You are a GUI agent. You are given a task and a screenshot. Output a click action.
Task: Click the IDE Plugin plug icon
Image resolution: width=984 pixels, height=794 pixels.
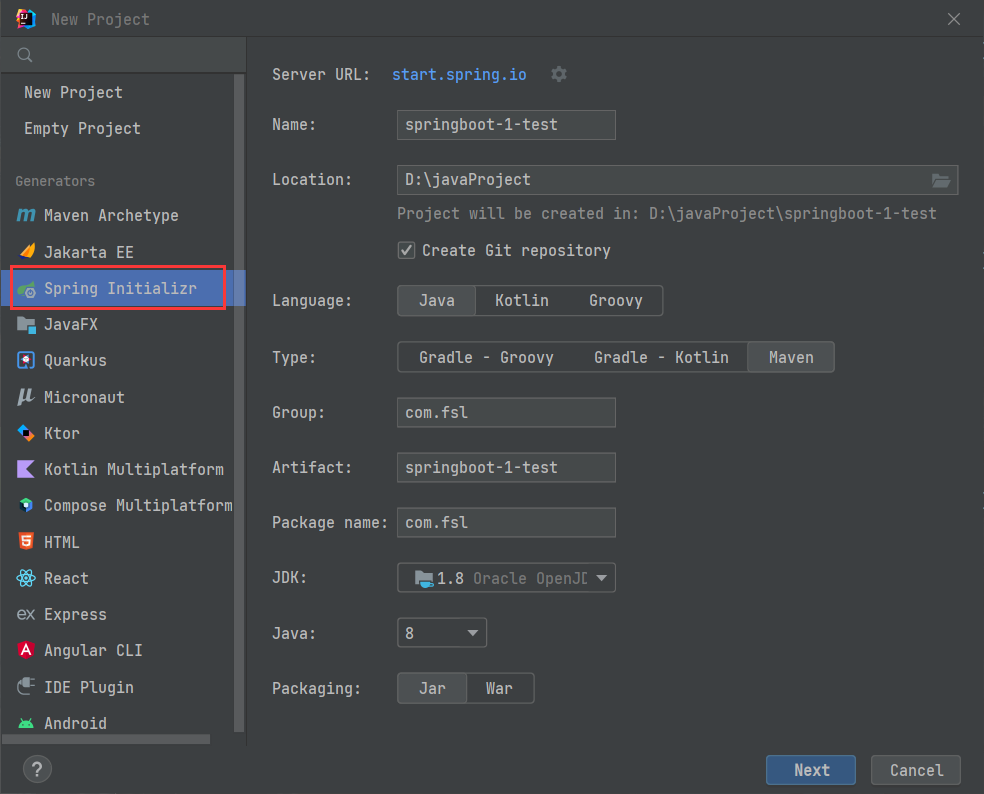pyautogui.click(x=26, y=686)
